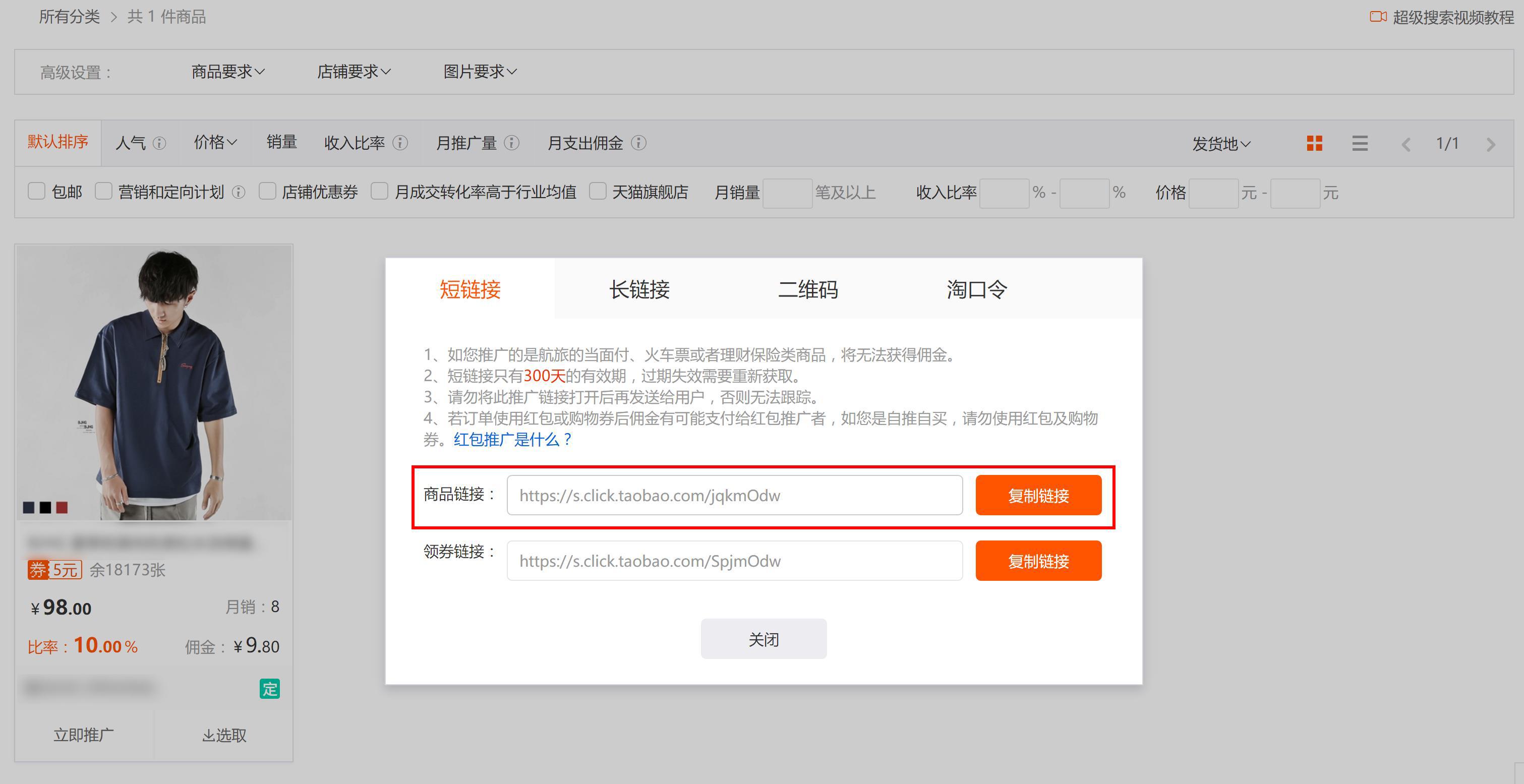
Task: Switch to the 长链接 tab
Action: point(639,289)
